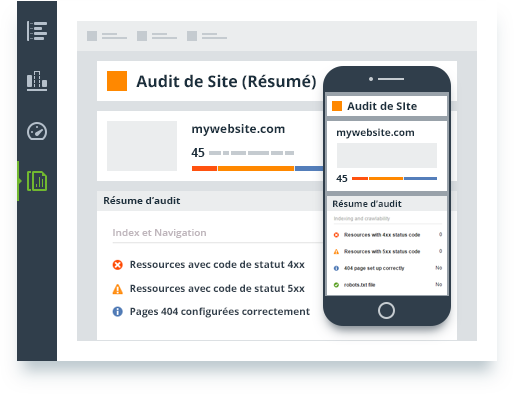The width and height of the screenshot is (514, 394).
Task: Click the orange square in the phone header
Action: click(337, 106)
